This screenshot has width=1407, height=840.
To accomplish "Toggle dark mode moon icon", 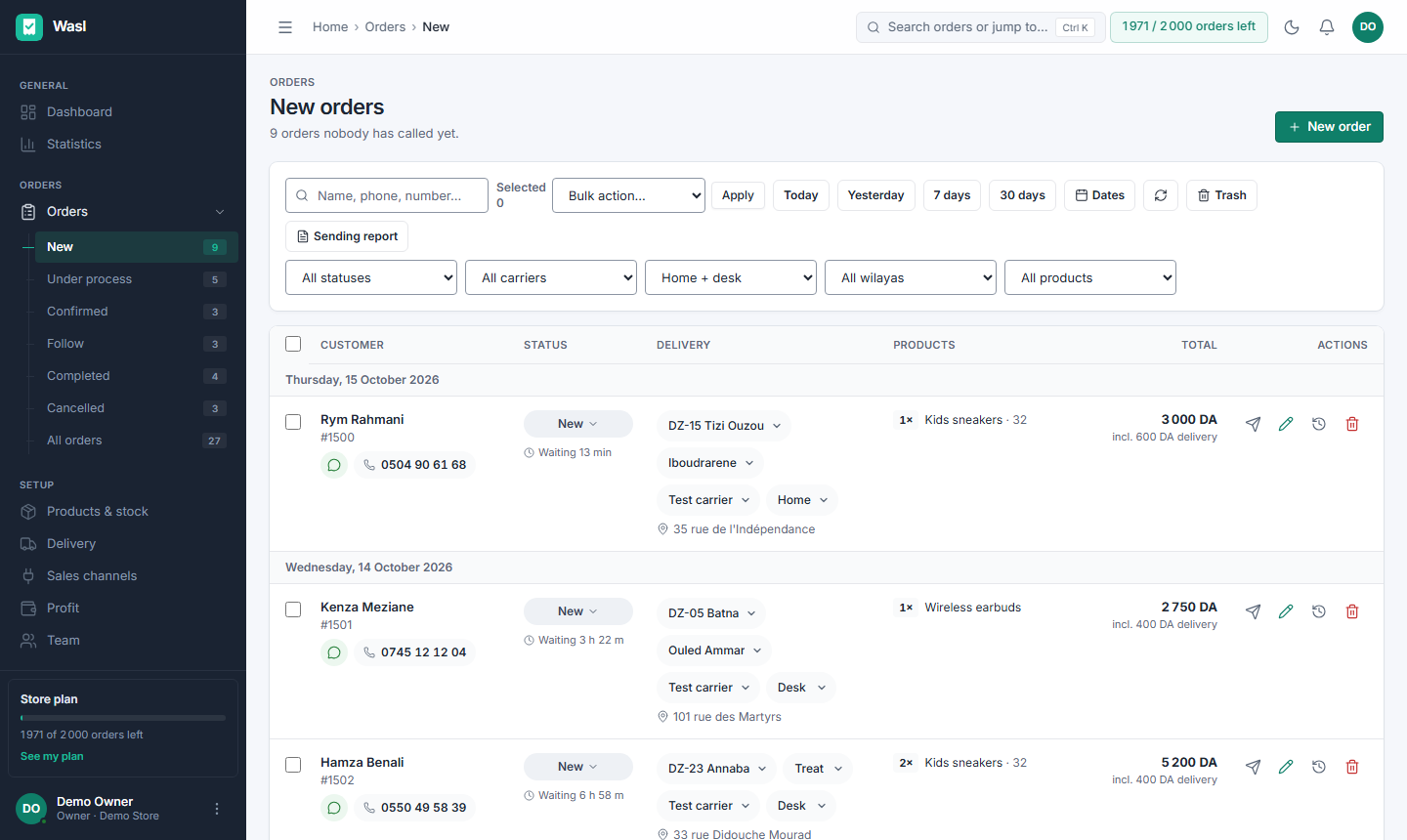I will (x=1292, y=27).
